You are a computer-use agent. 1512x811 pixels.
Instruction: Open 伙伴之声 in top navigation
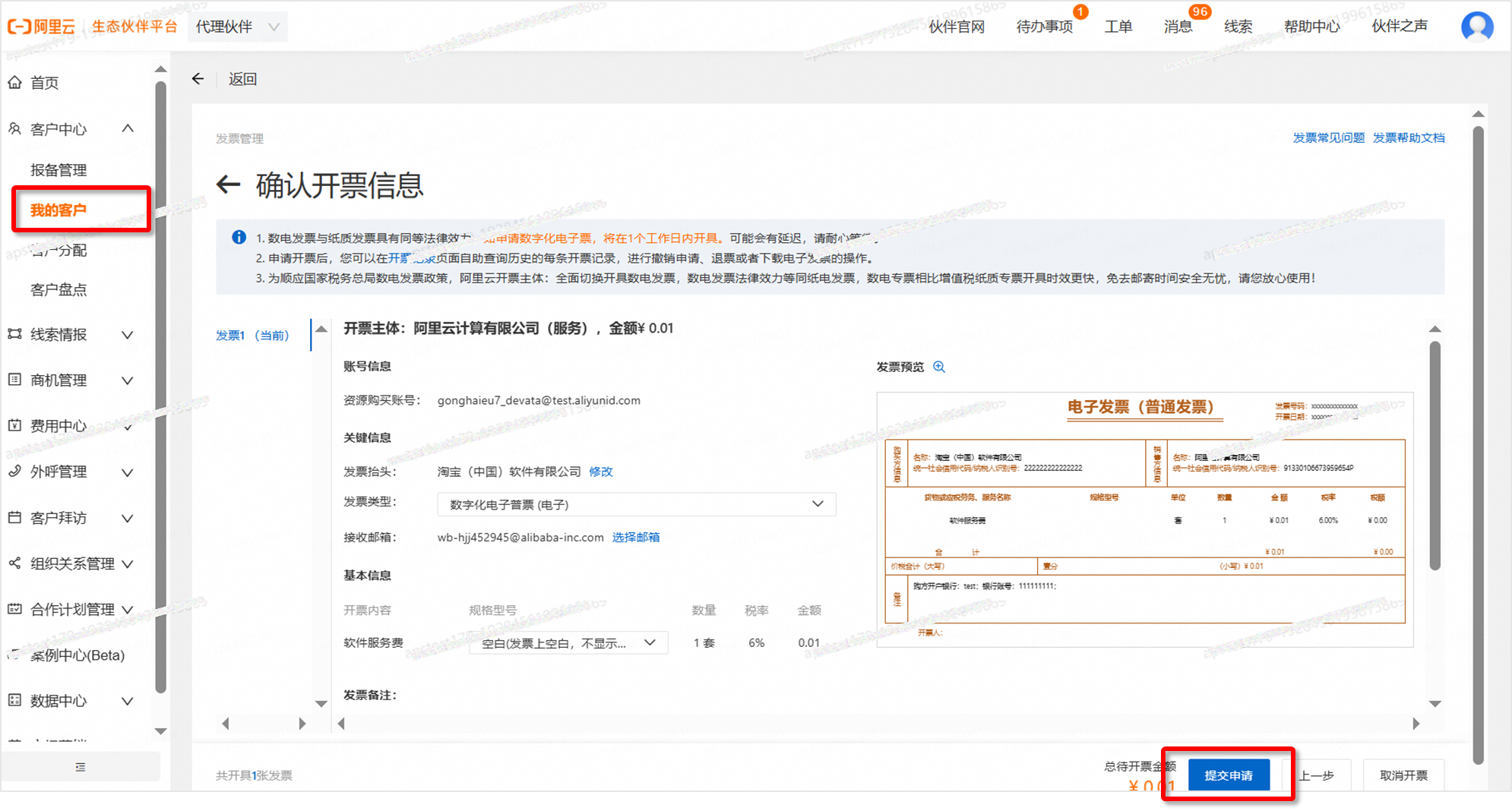(x=1400, y=27)
